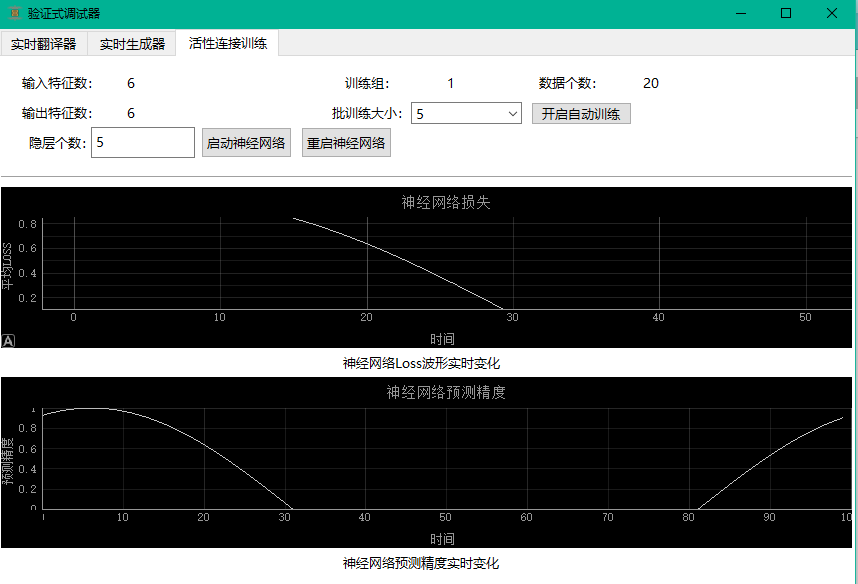Maximize the 验证式调试器 window
The height and width of the screenshot is (584, 858).
tap(786, 13)
